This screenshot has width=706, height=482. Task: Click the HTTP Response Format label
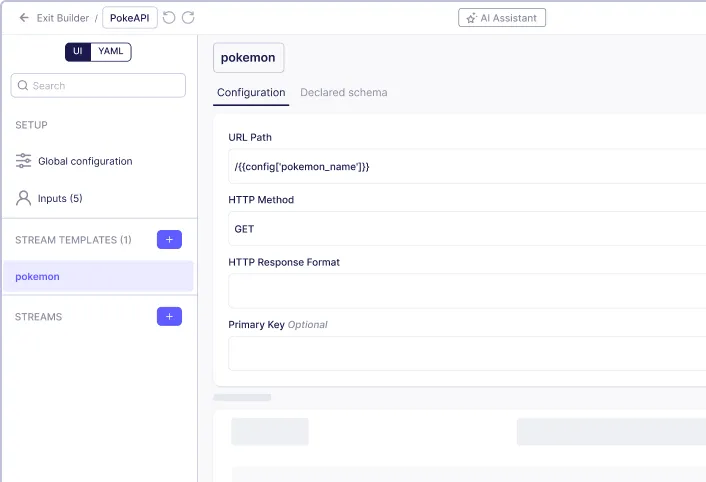[284, 262]
